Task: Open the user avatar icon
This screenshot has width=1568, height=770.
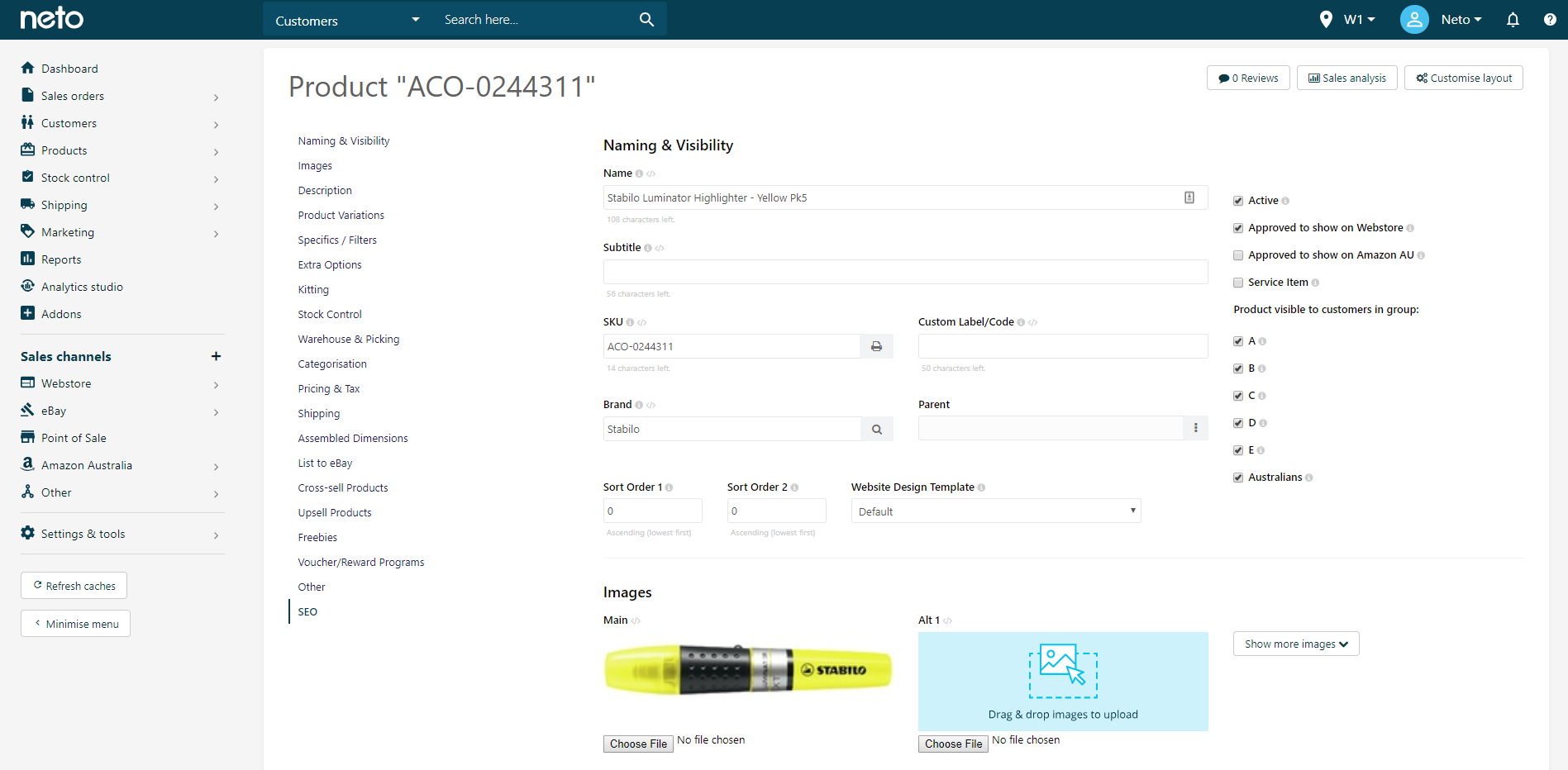Action: tap(1414, 19)
